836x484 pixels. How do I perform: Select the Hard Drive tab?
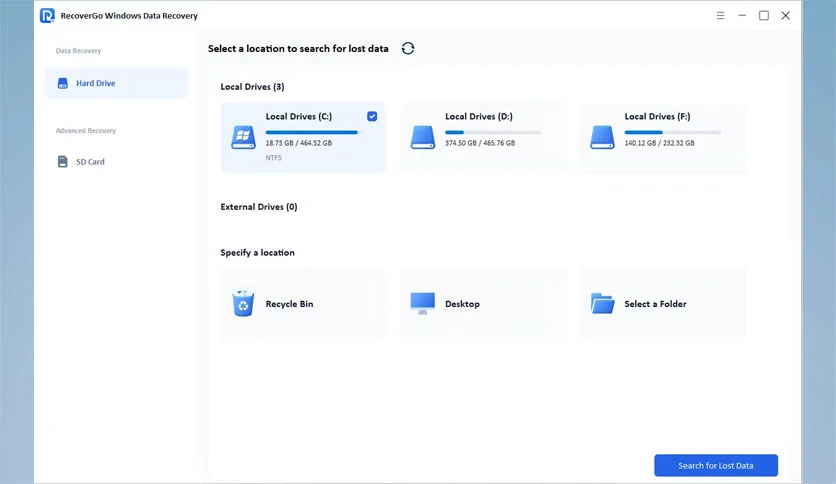[116, 83]
